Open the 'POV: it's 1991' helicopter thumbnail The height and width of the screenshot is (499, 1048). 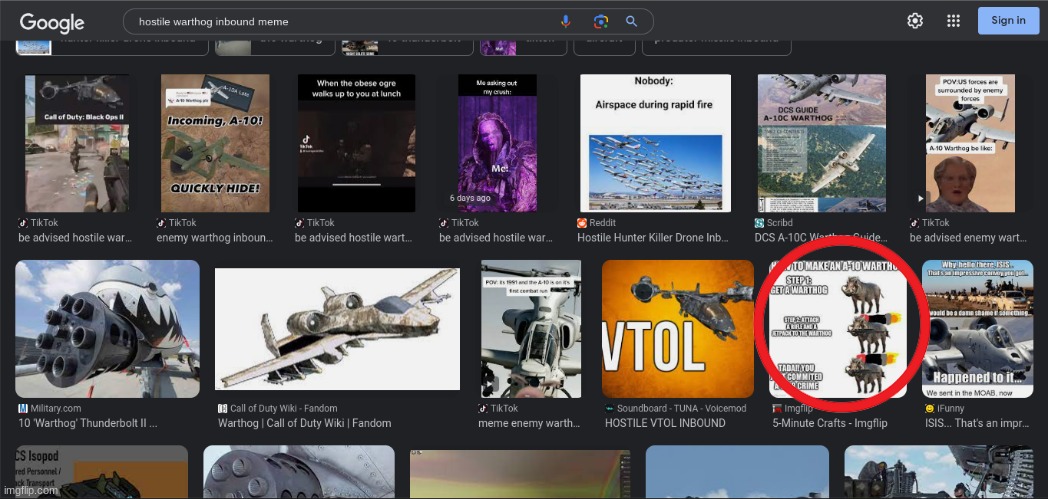pos(531,329)
